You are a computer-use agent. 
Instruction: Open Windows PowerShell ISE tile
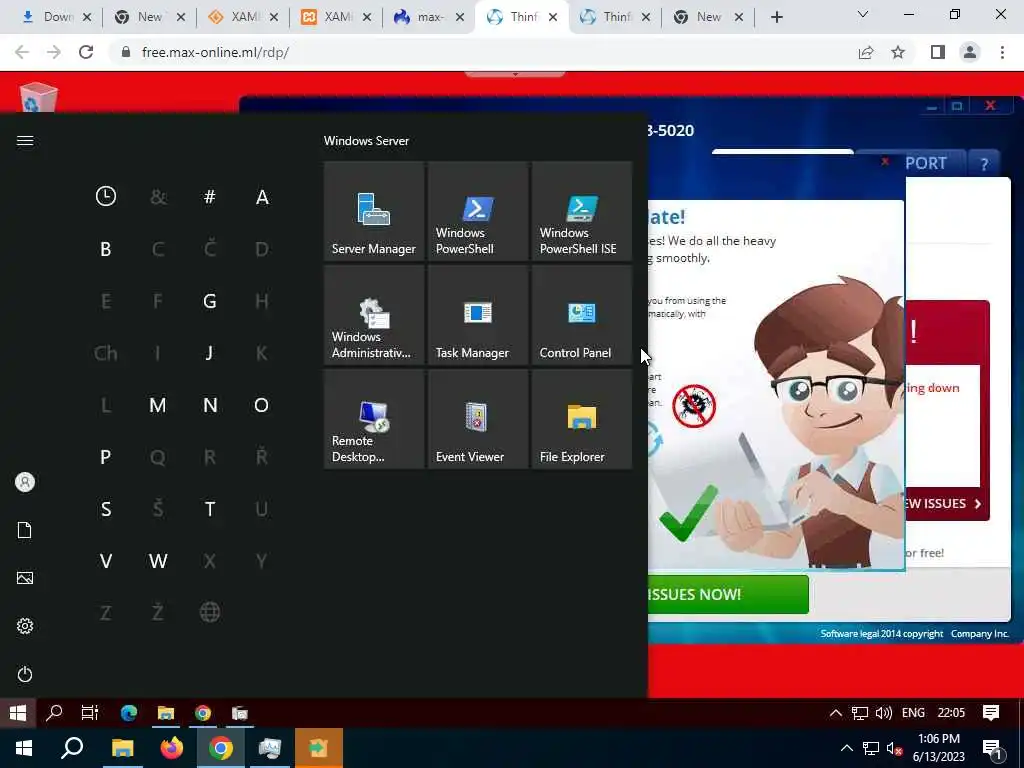(x=581, y=211)
